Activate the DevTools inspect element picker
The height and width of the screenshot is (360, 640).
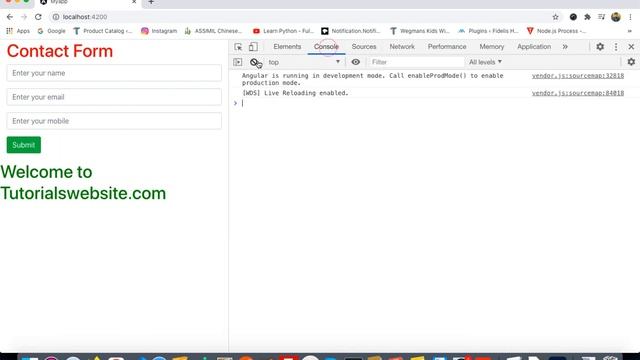click(x=238, y=47)
